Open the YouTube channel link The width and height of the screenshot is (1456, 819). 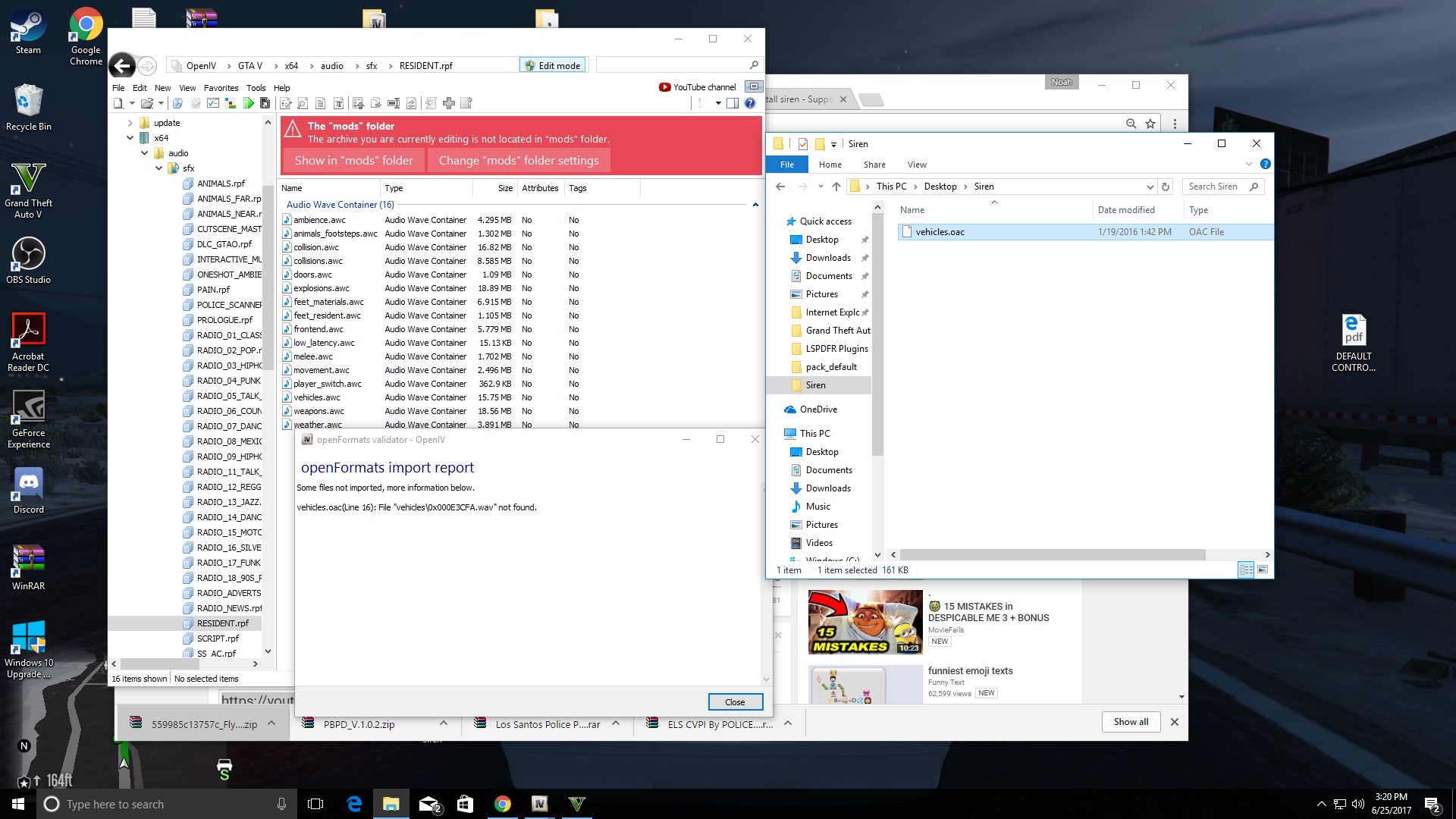[x=698, y=87]
